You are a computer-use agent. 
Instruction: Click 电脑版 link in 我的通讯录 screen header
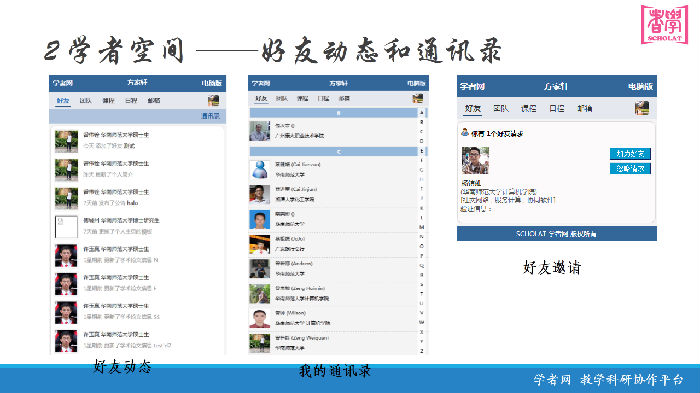[x=417, y=84]
